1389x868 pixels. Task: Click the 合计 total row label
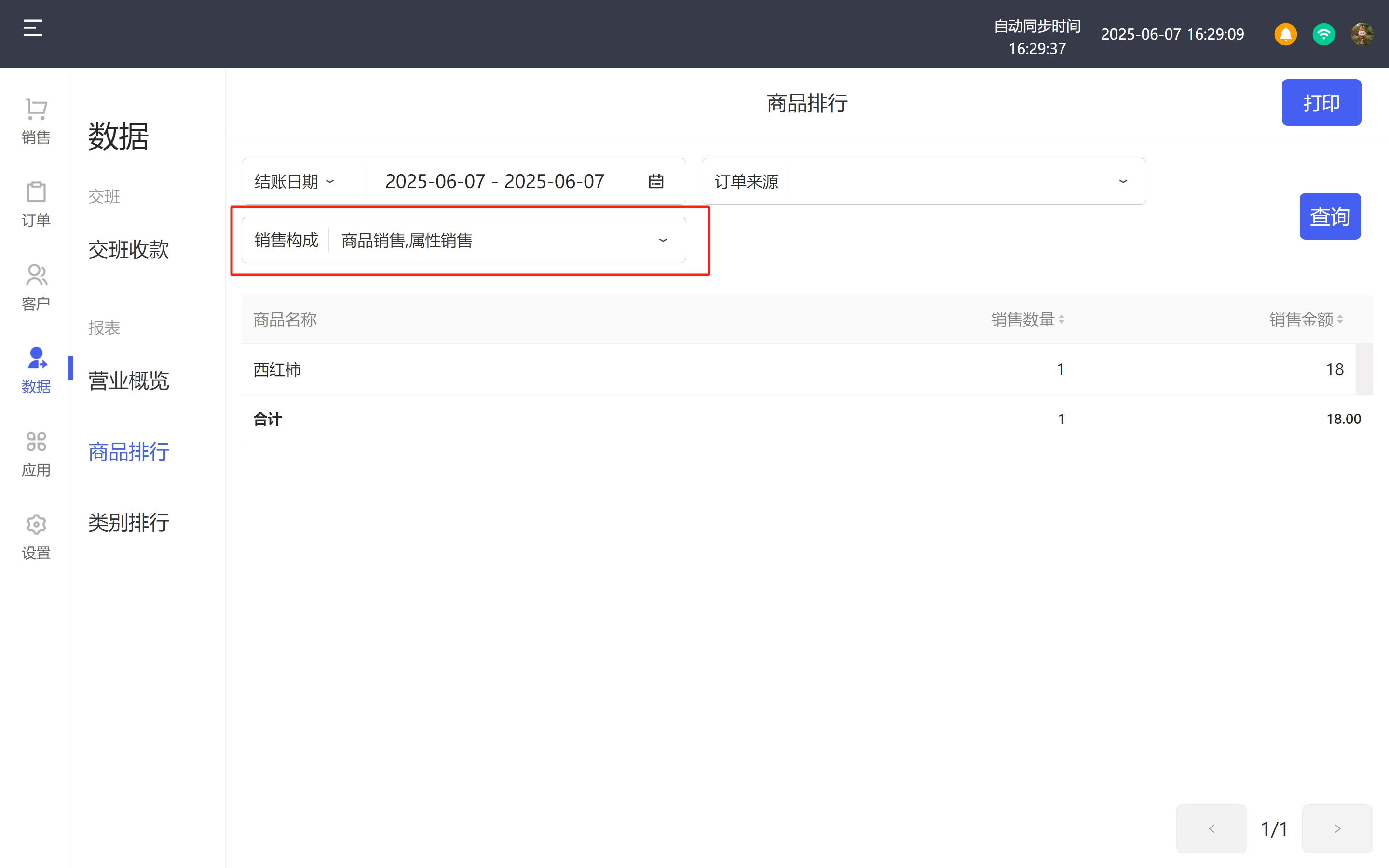tap(268, 419)
